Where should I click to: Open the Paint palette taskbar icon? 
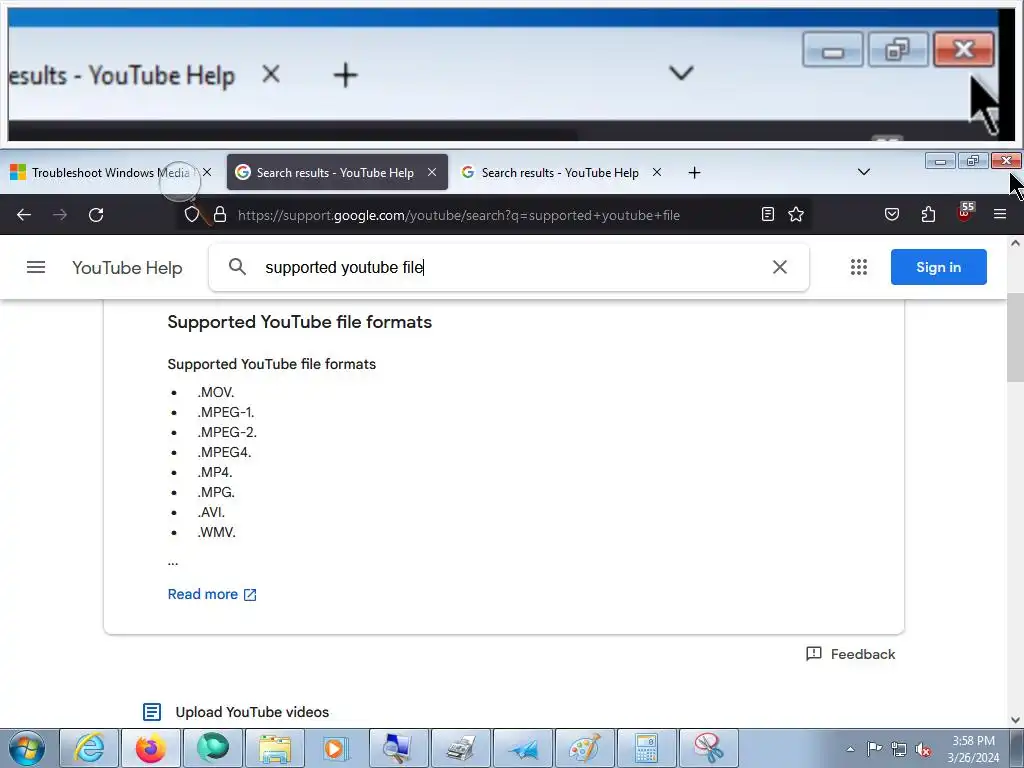click(585, 748)
